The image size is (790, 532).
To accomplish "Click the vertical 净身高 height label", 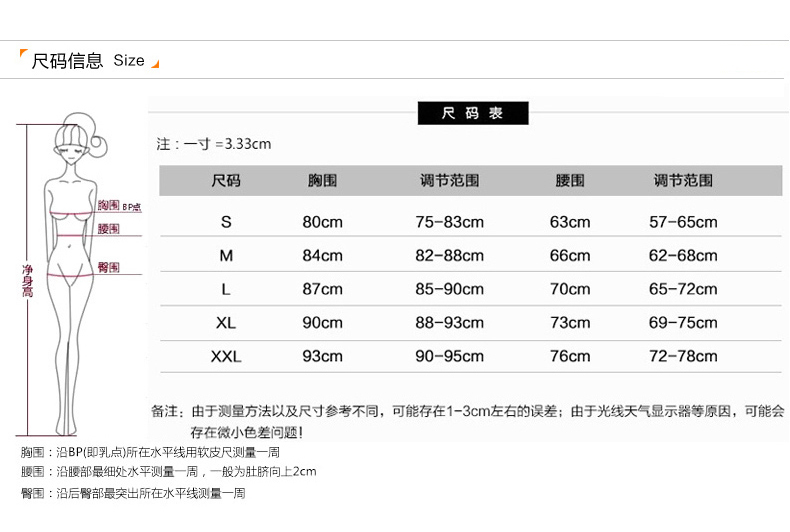I will [28, 280].
